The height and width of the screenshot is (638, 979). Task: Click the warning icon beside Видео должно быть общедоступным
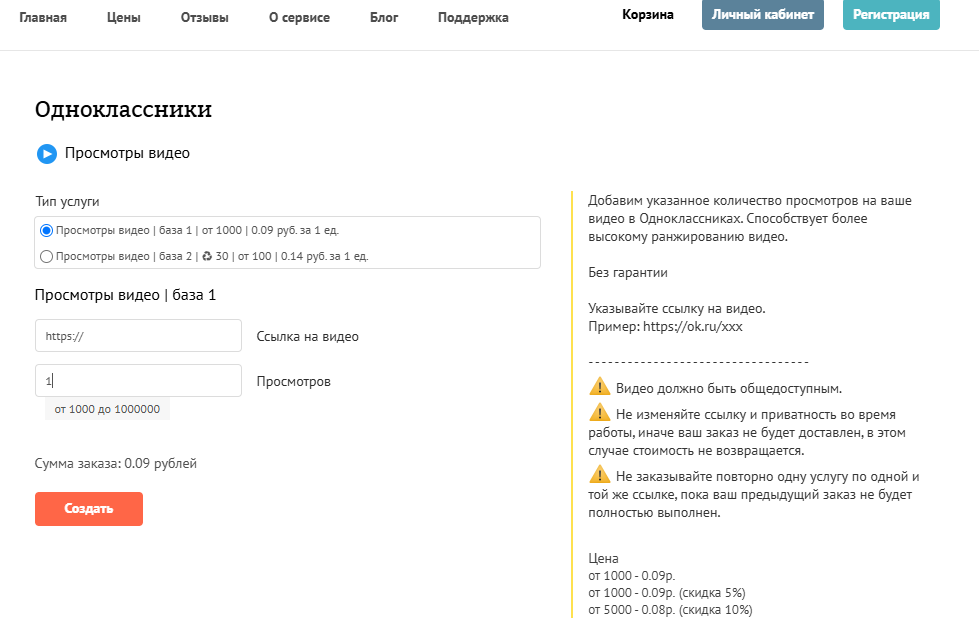pyautogui.click(x=599, y=386)
